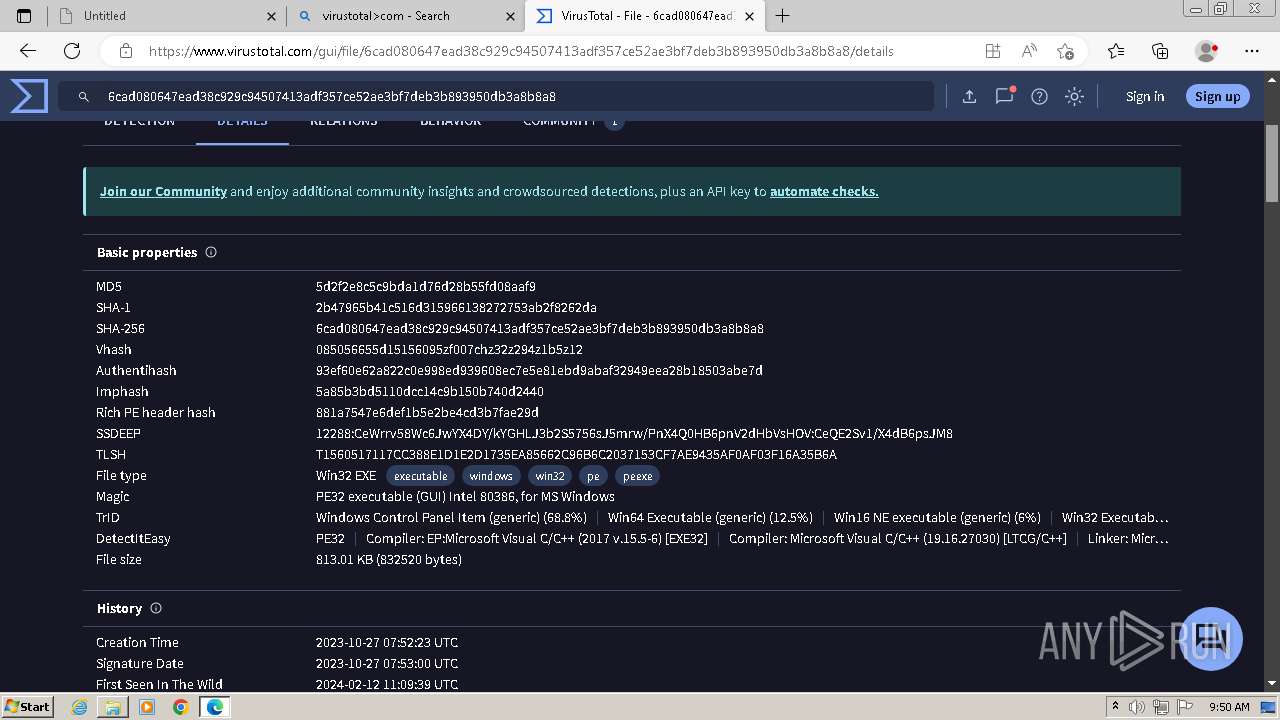Click the browser address bar URL
The width and height of the screenshot is (1280, 720).
tap(521, 51)
